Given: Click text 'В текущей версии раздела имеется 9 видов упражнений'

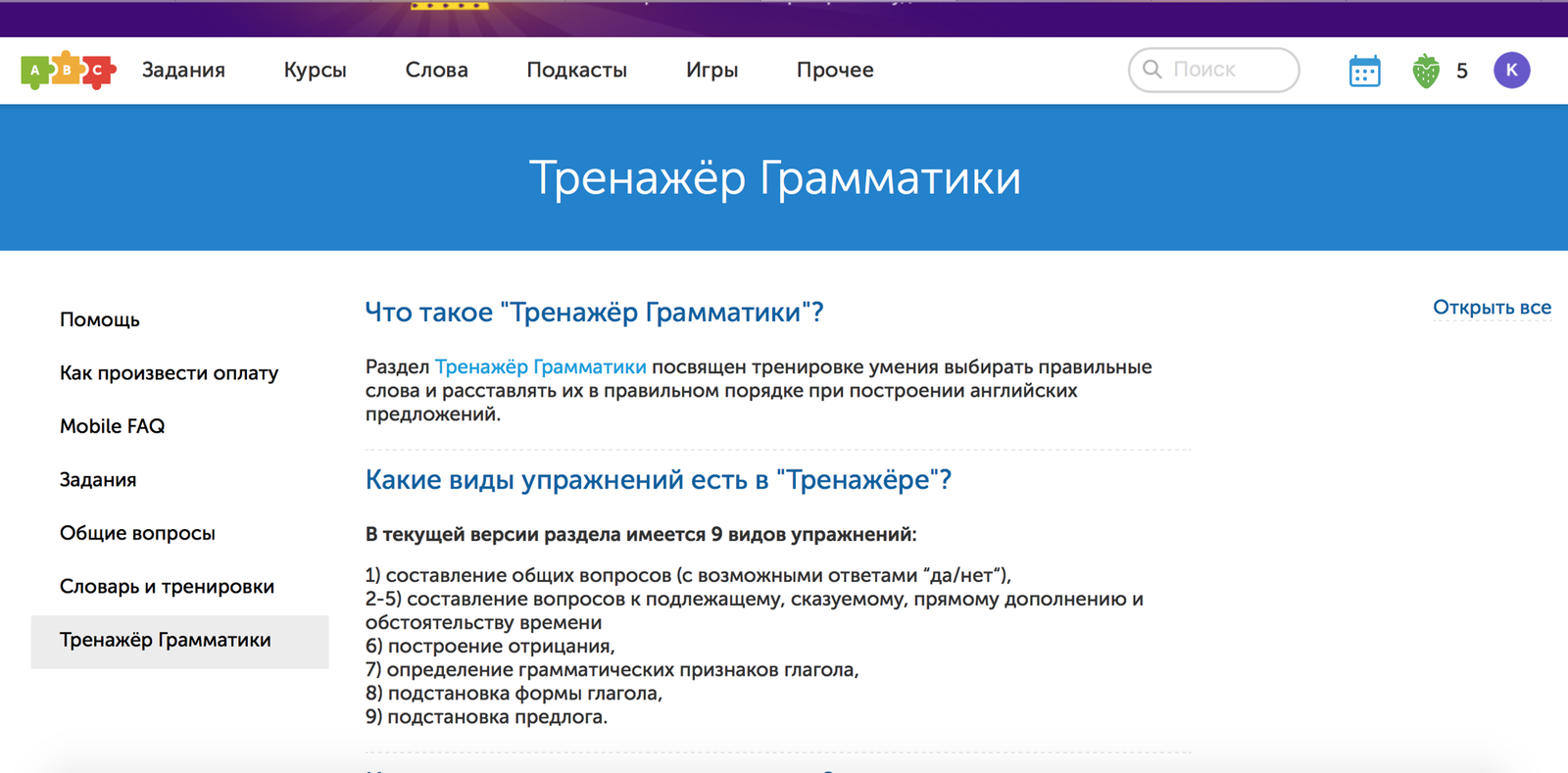Looking at the screenshot, I should tap(641, 534).
